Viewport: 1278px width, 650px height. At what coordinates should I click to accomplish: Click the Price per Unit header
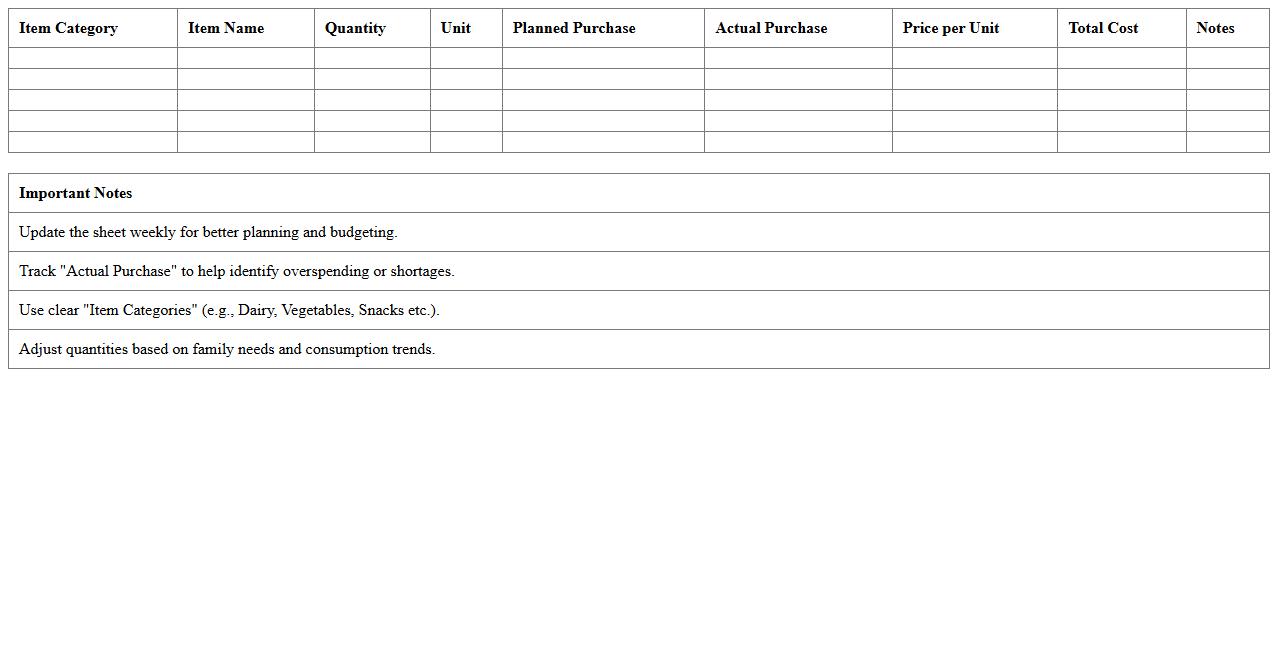click(x=951, y=28)
